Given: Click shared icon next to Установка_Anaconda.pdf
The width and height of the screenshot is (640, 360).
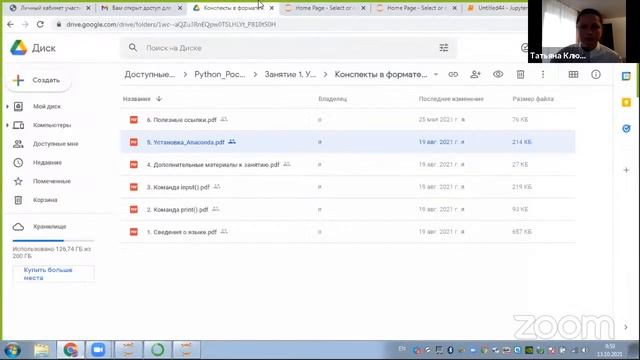Looking at the screenshot, I should click(232, 142).
